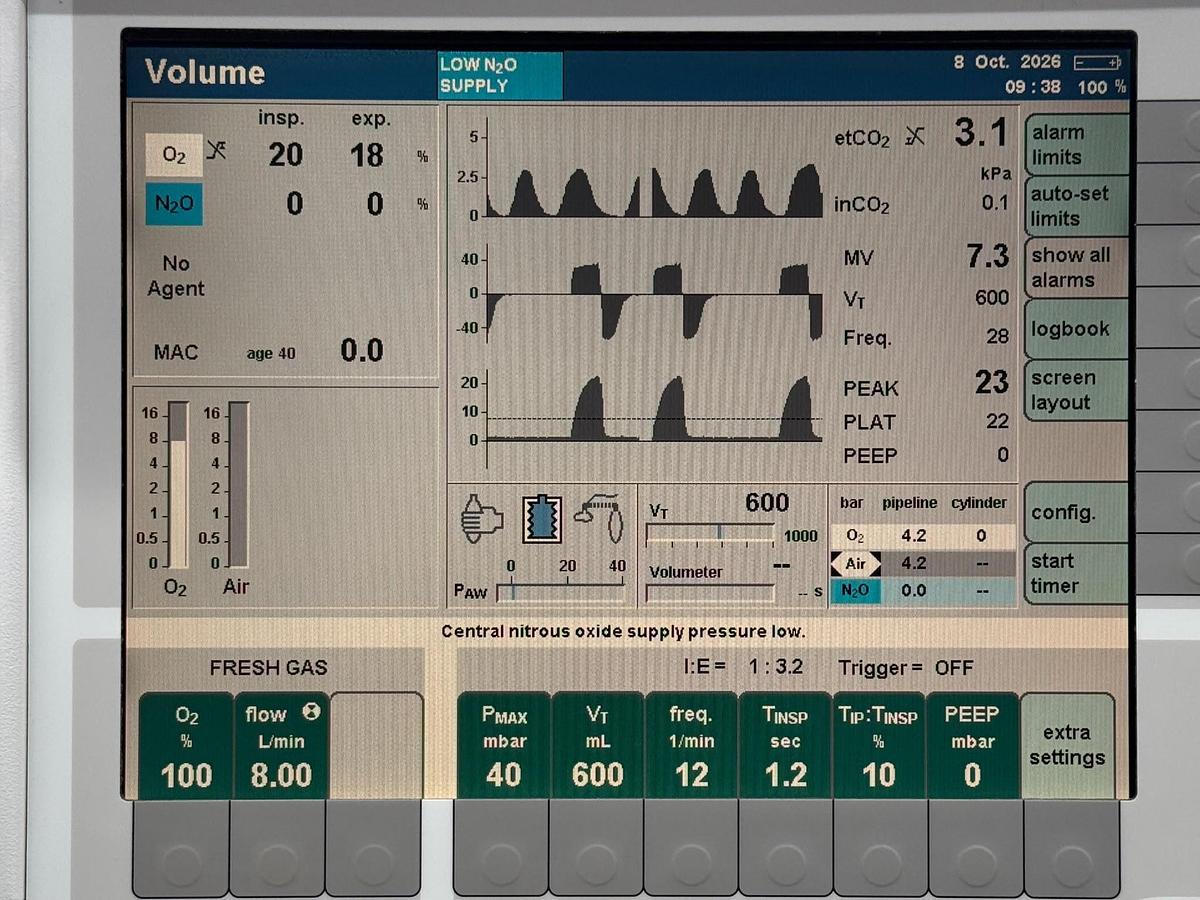1200x900 pixels.
Task: Adjust fresh gas flow L/min setting
Action: point(281,746)
